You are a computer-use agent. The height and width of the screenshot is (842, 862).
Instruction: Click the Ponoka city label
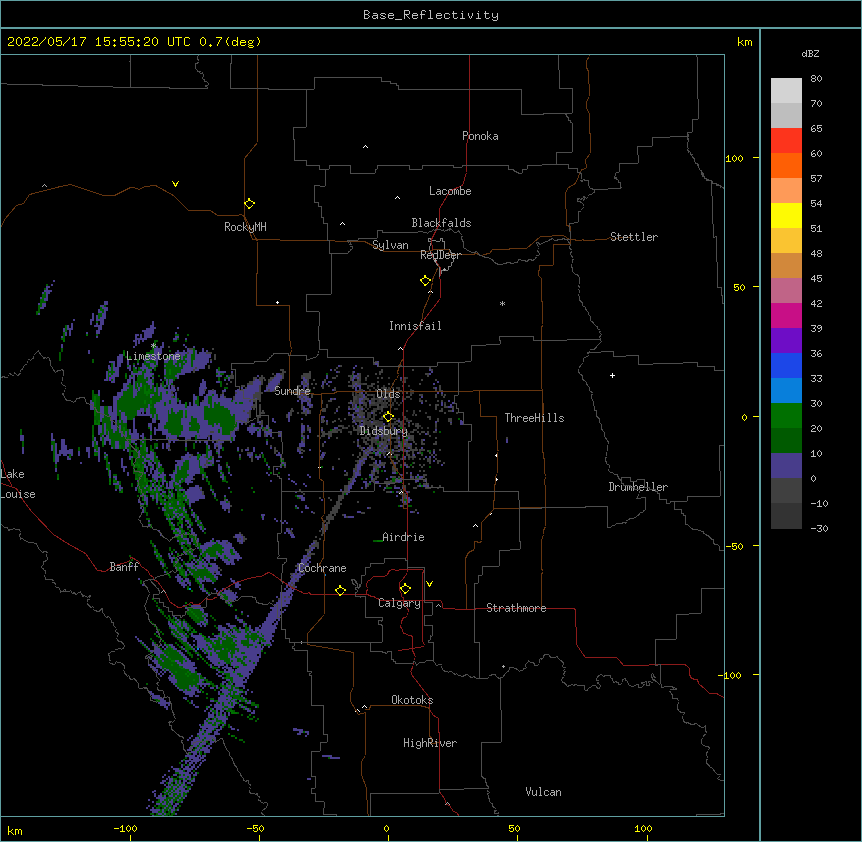(480, 136)
